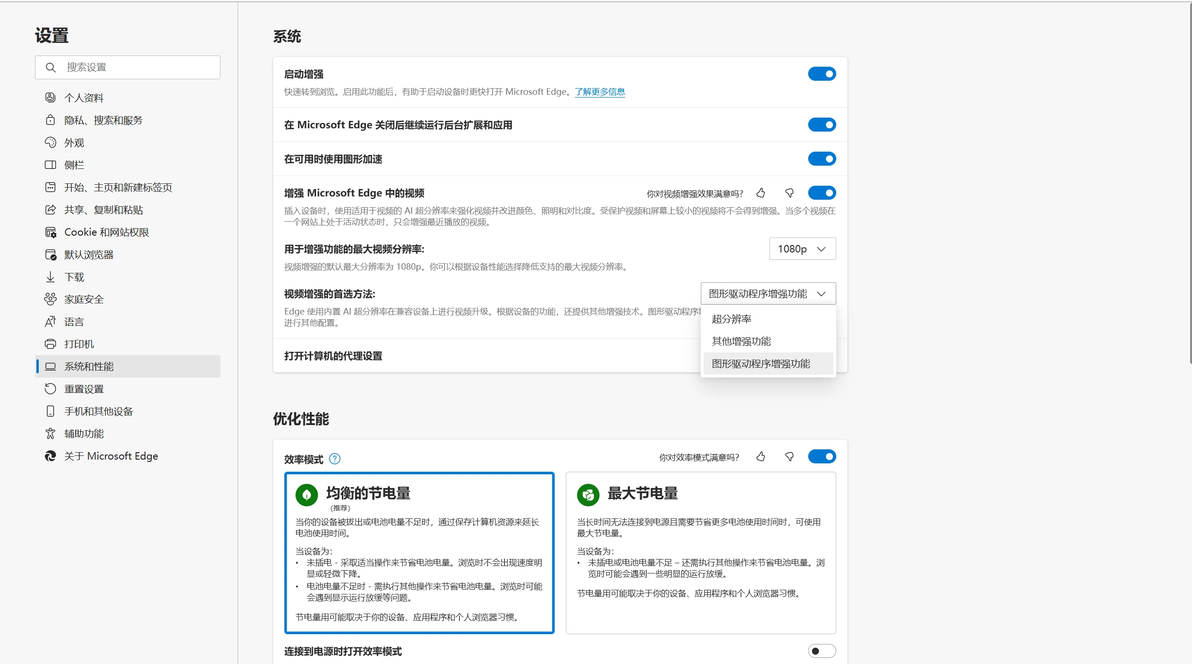Click the 系统和性能 laptop icon
Image resolution: width=1192 pixels, height=664 pixels.
tap(50, 367)
